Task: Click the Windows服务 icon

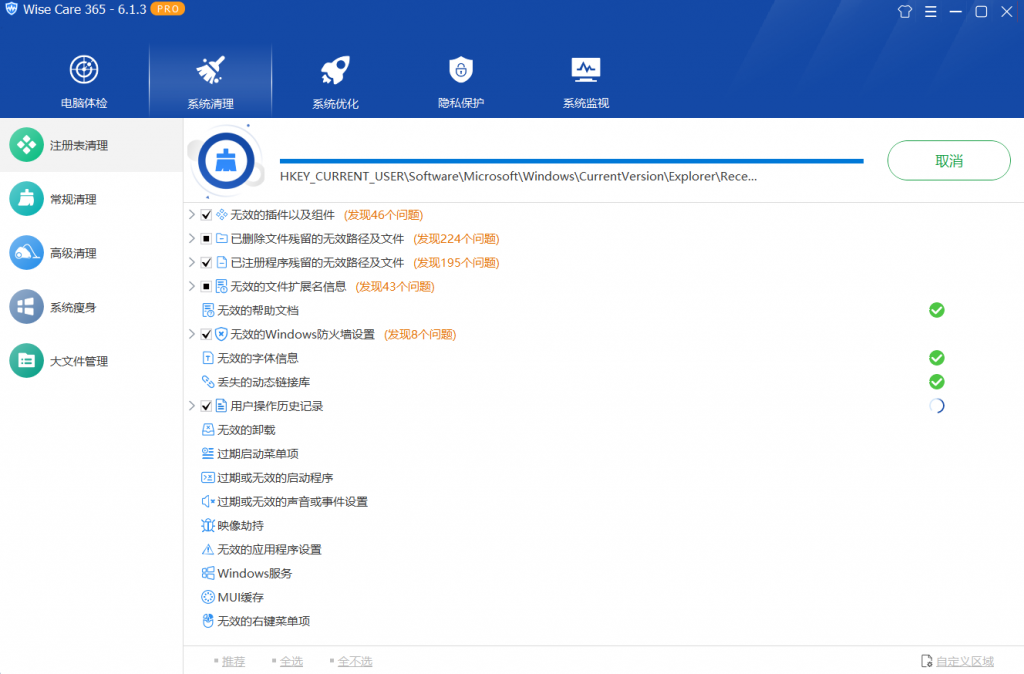Action: [x=208, y=573]
